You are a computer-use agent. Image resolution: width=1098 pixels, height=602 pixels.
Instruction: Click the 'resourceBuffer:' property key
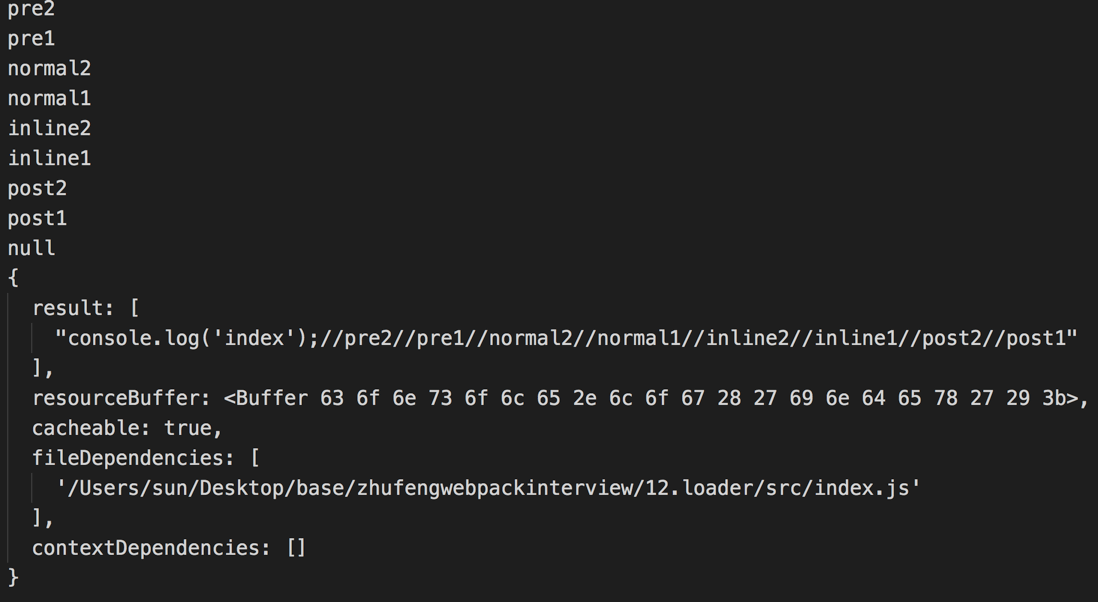[121, 398]
